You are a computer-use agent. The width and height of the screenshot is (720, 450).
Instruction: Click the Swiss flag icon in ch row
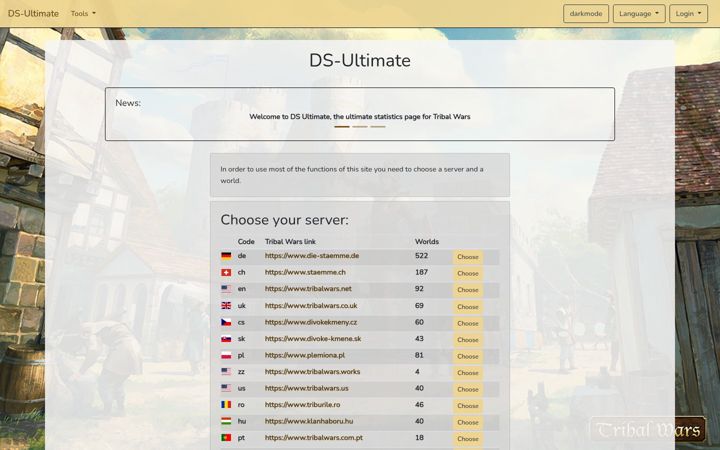[226, 272]
